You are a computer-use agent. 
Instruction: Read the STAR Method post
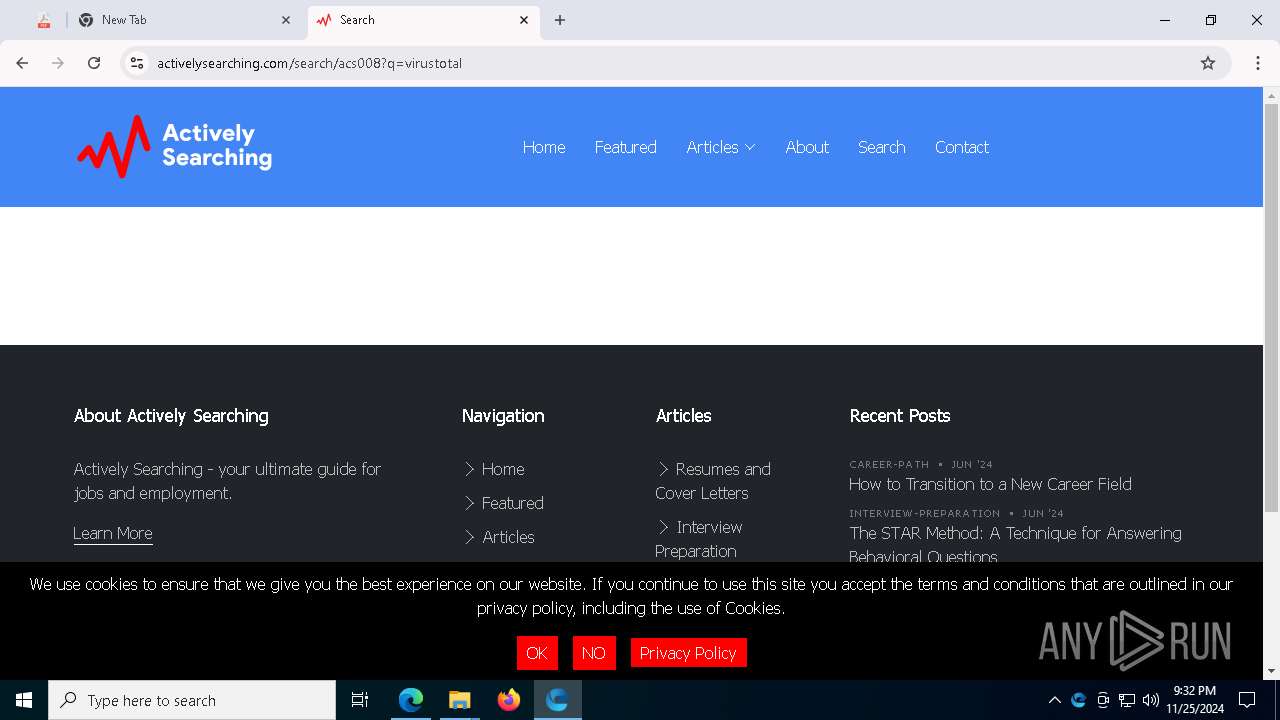click(x=1015, y=545)
